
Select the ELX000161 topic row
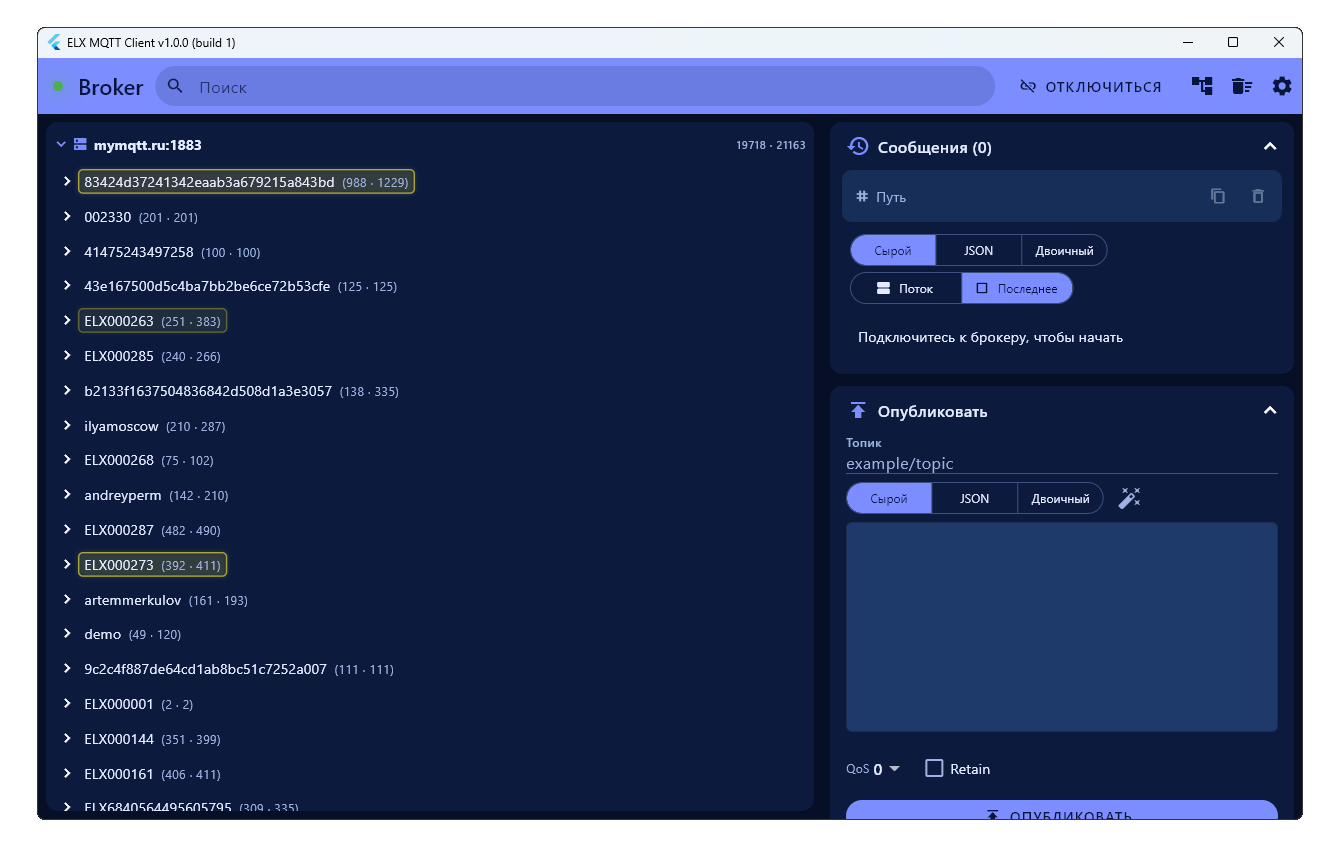[152, 774]
